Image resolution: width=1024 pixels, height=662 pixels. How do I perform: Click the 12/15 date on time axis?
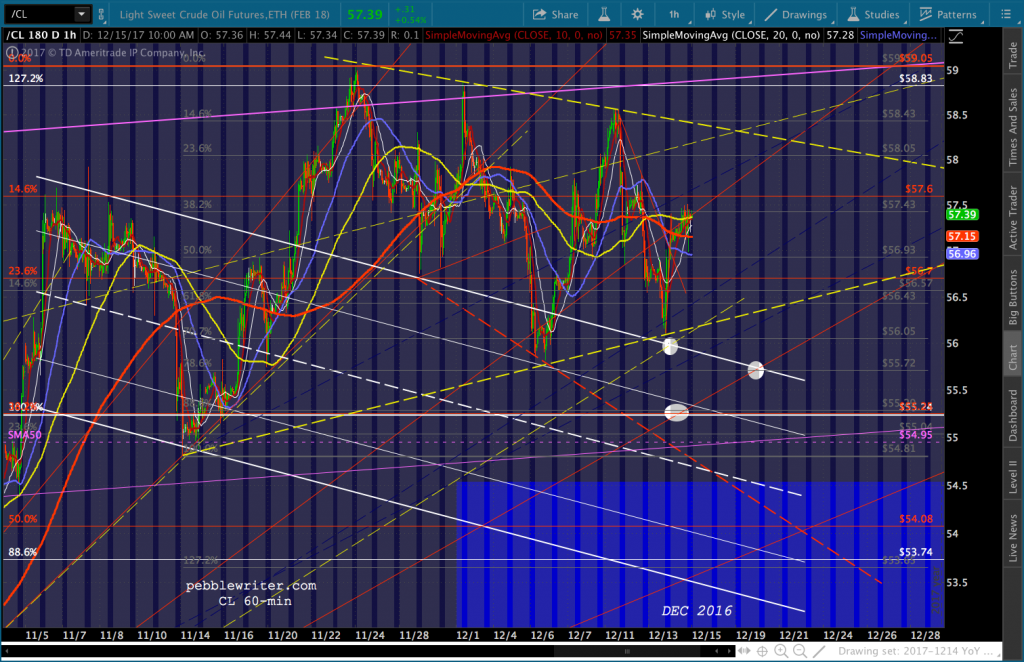click(x=706, y=635)
